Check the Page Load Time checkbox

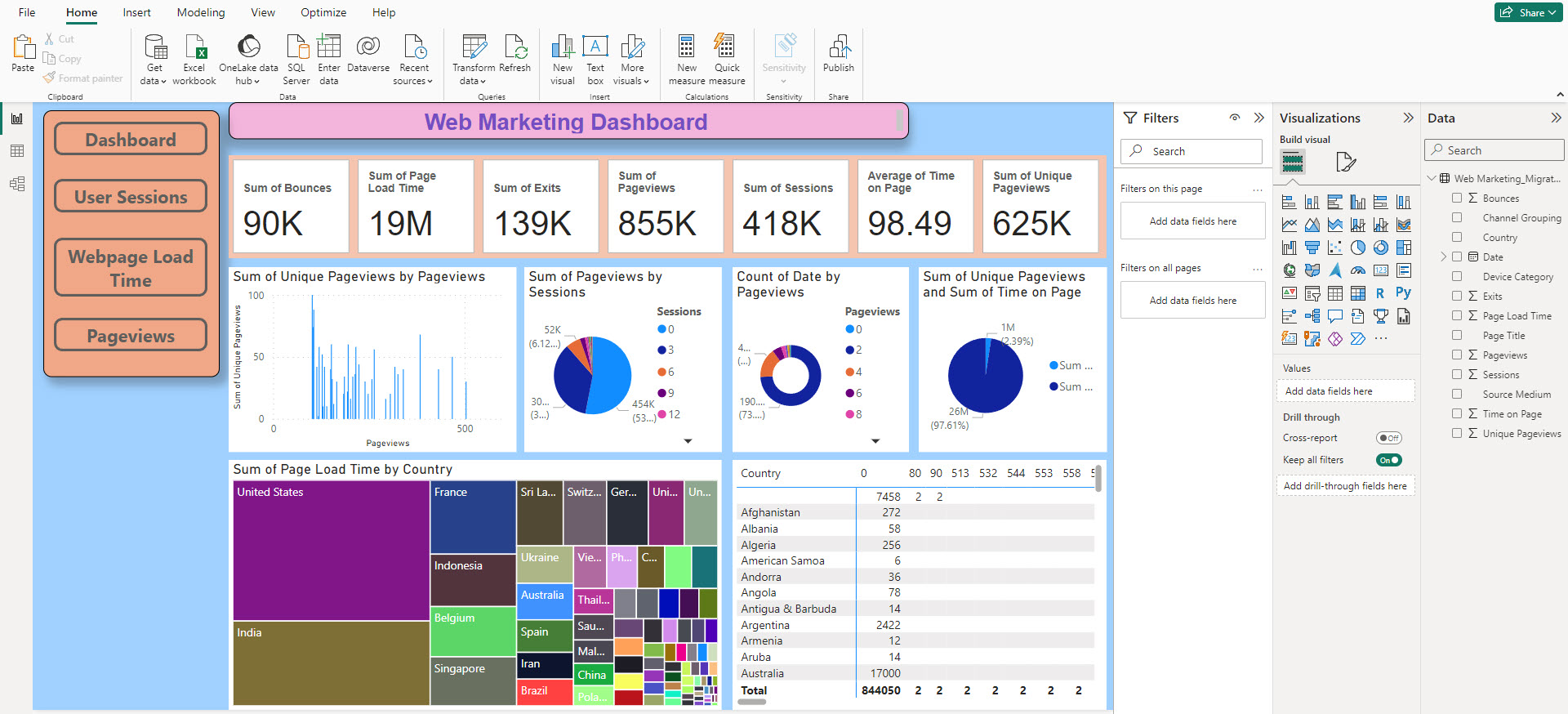pyautogui.click(x=1457, y=315)
